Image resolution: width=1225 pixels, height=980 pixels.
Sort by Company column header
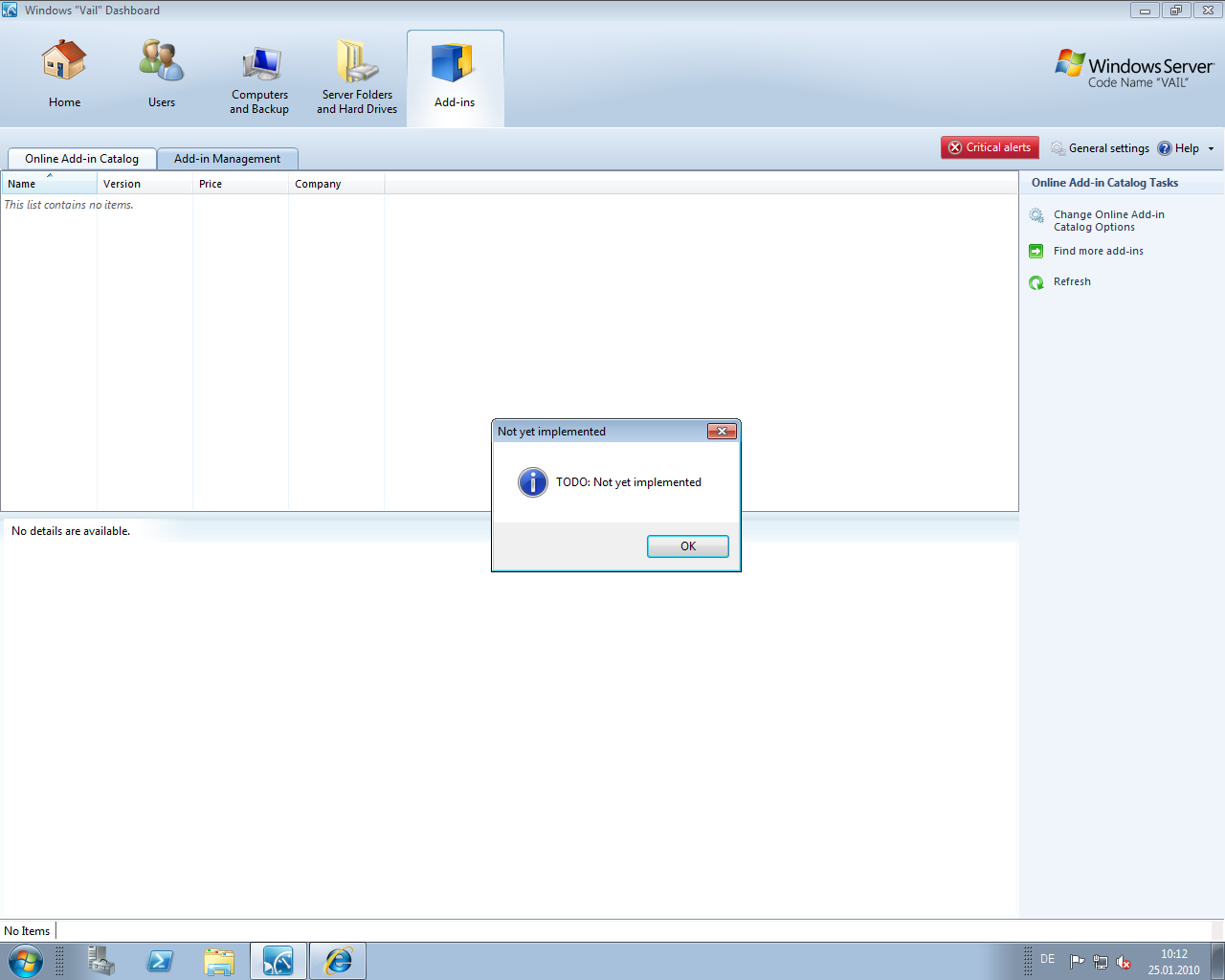point(336,184)
